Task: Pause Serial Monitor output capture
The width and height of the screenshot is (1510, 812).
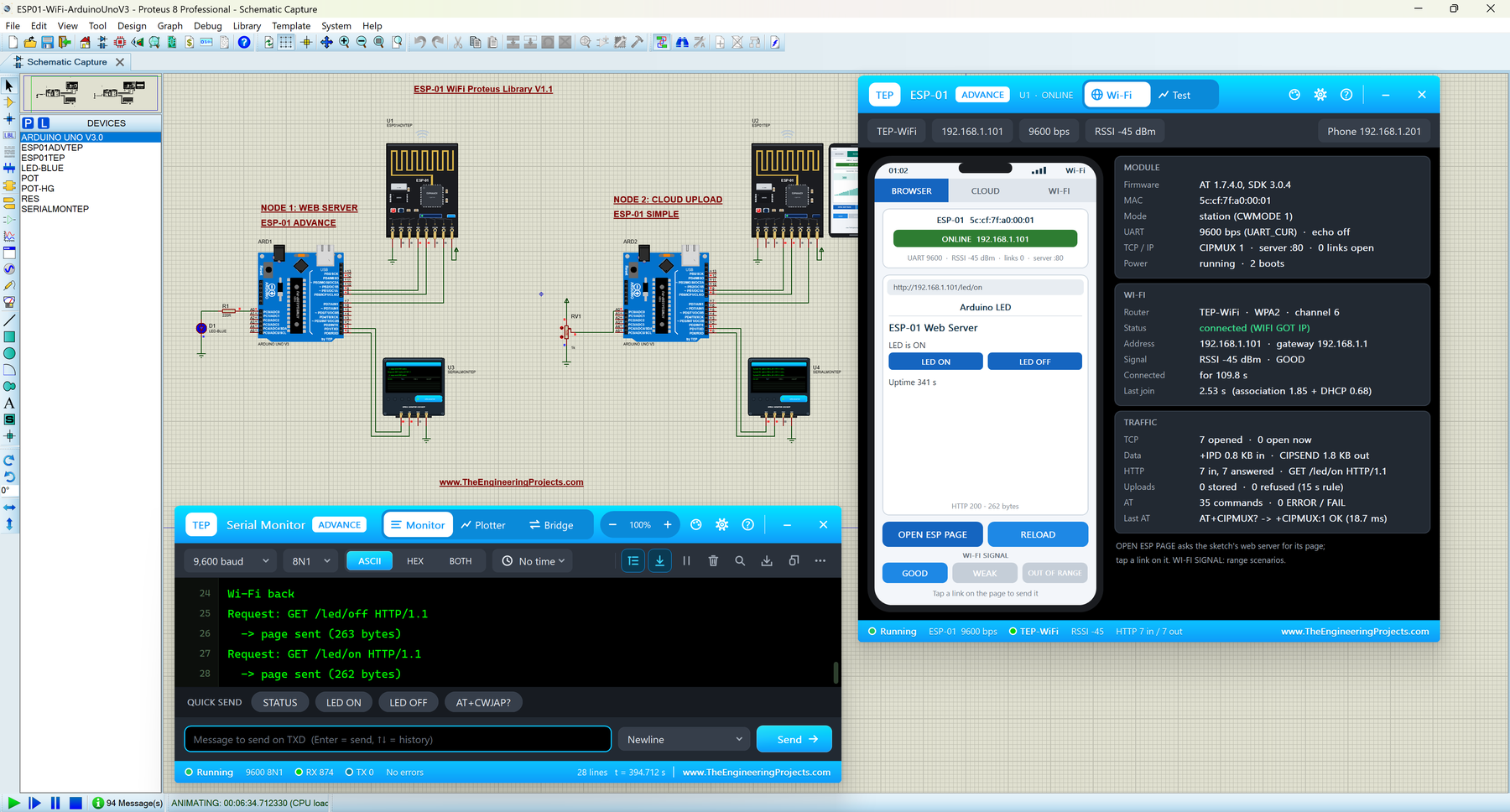Action: click(686, 561)
